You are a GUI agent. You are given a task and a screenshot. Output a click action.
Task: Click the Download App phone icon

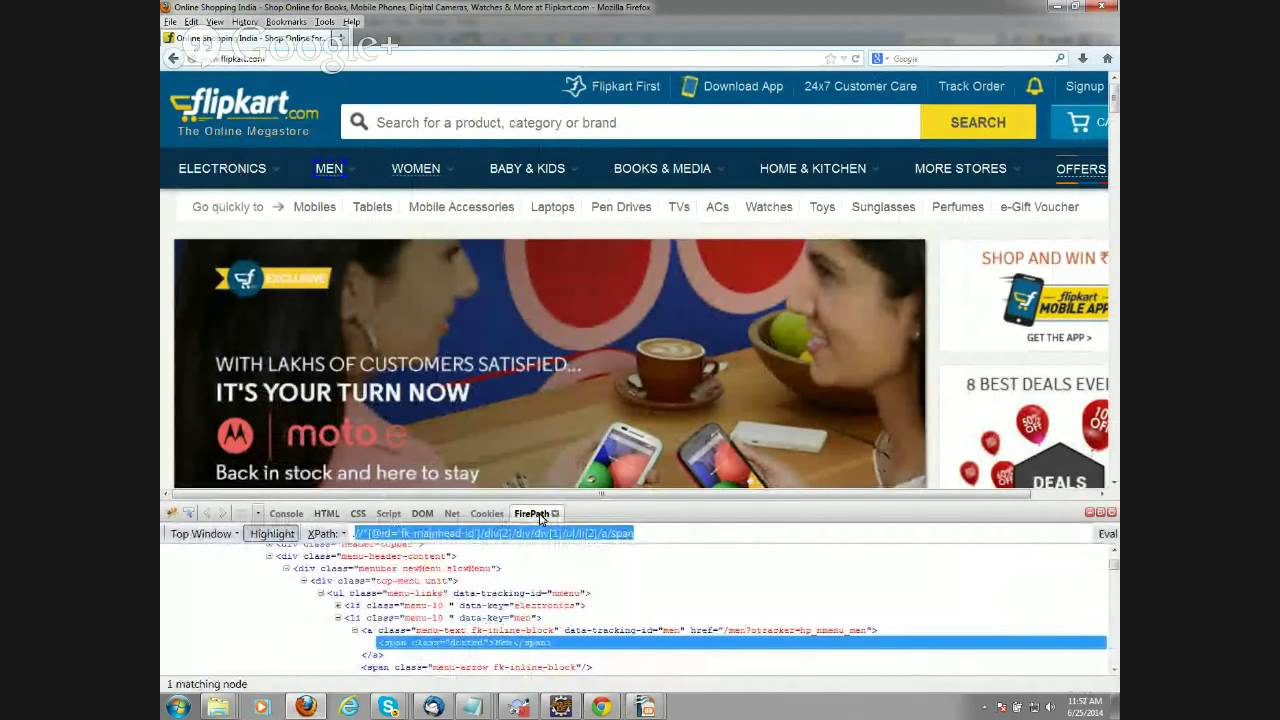(x=689, y=86)
